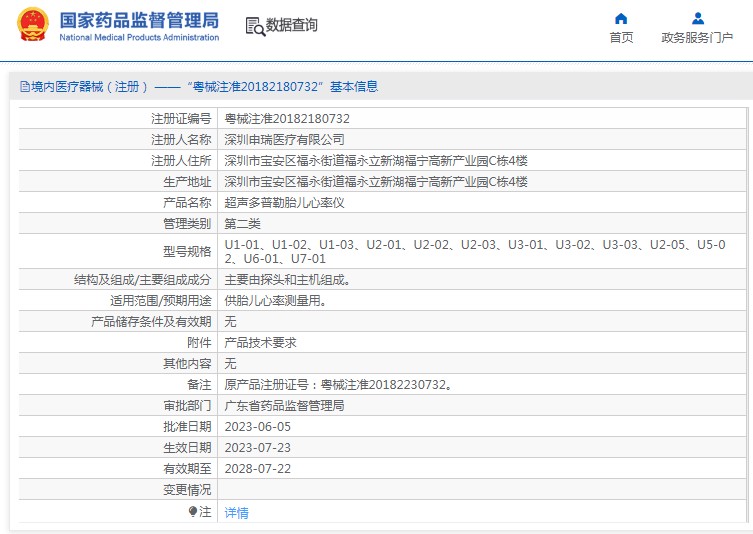Click the document icon before 境内医疗器械
The width and height of the screenshot is (753, 534).
tap(24, 86)
